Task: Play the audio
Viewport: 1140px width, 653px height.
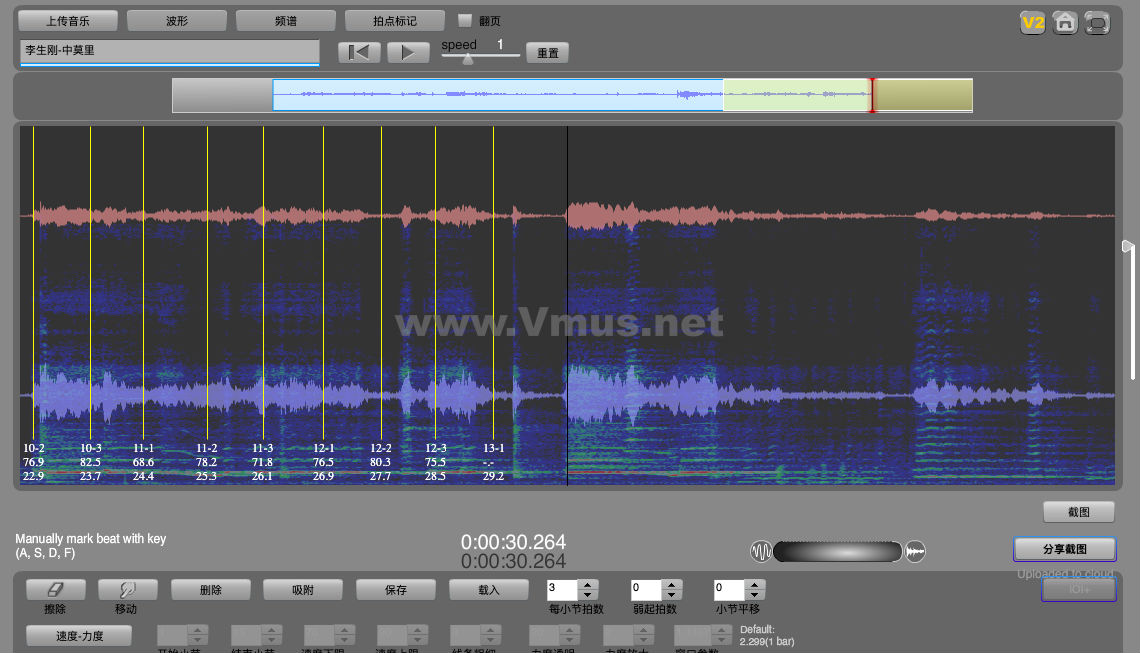Action: click(x=408, y=52)
